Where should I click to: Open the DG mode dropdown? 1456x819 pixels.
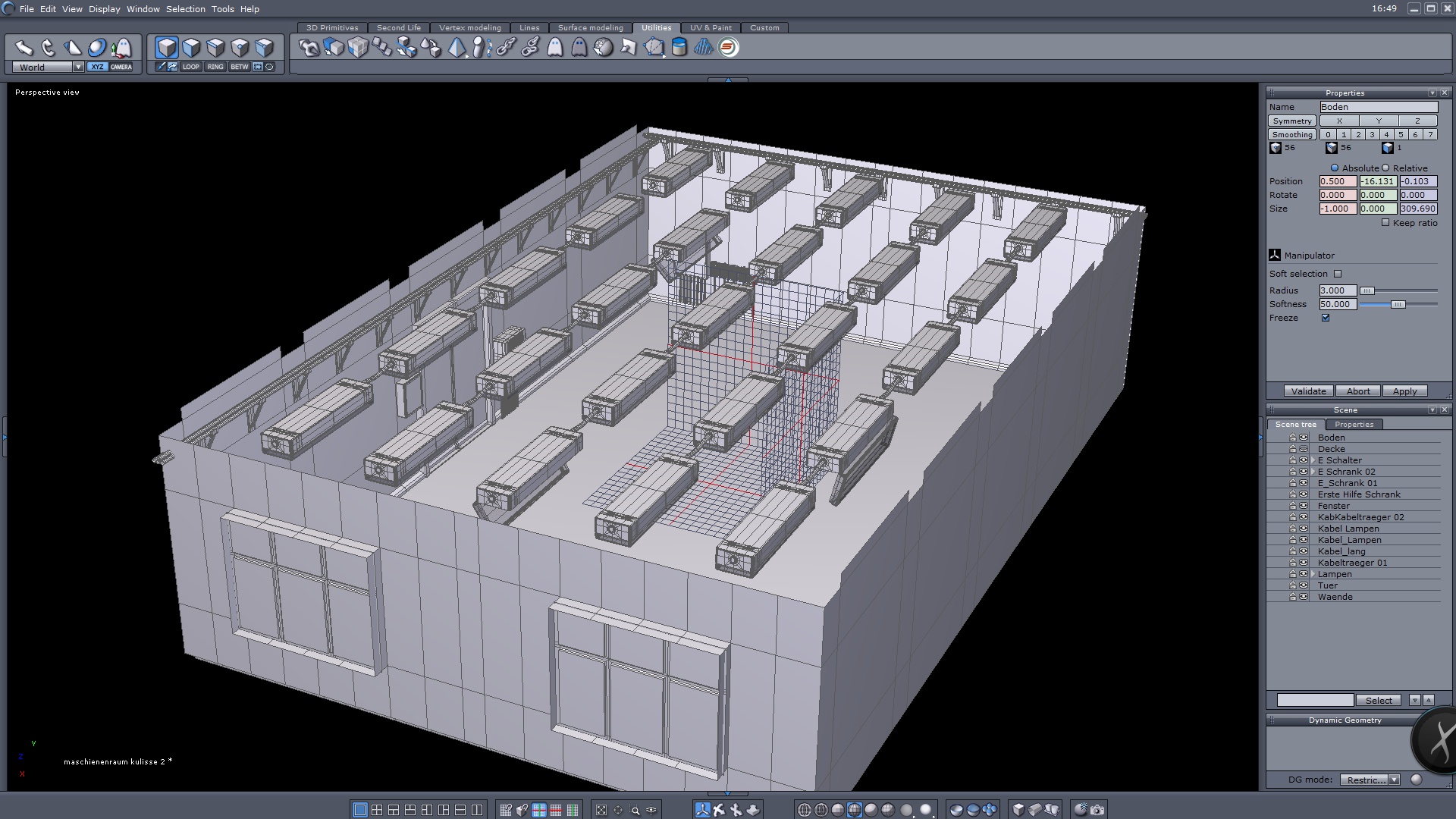[x=1394, y=780]
